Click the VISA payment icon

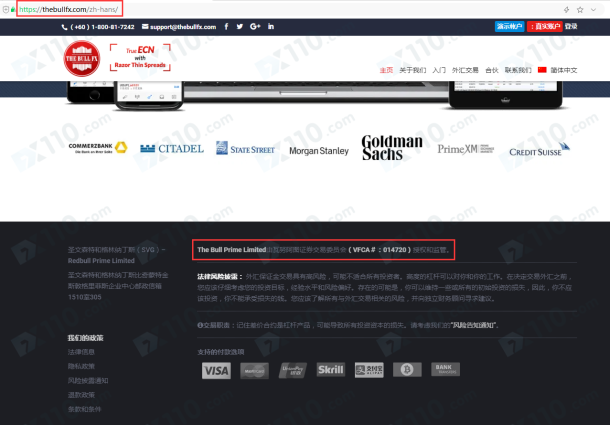tap(216, 371)
